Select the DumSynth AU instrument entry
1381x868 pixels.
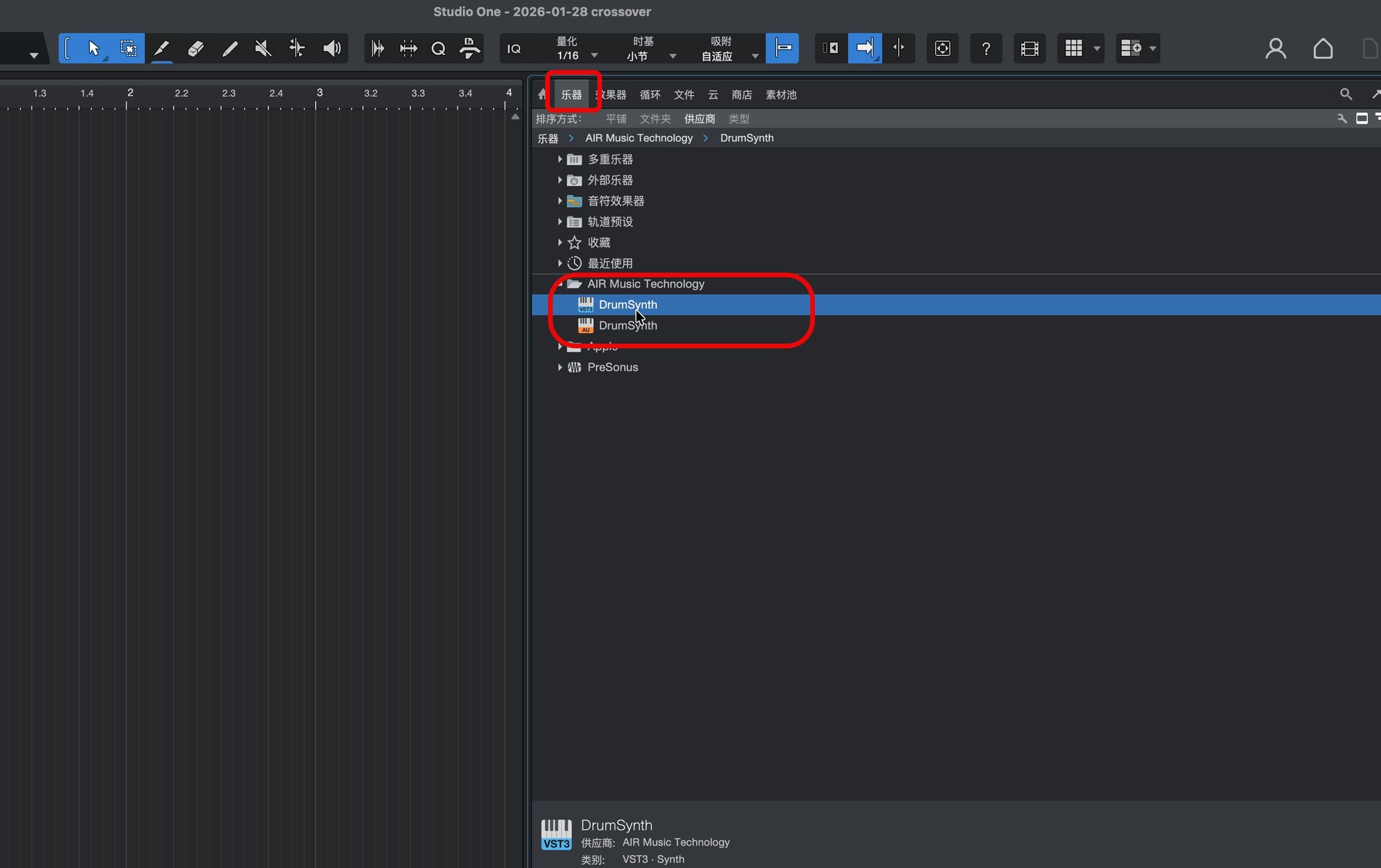click(627, 326)
